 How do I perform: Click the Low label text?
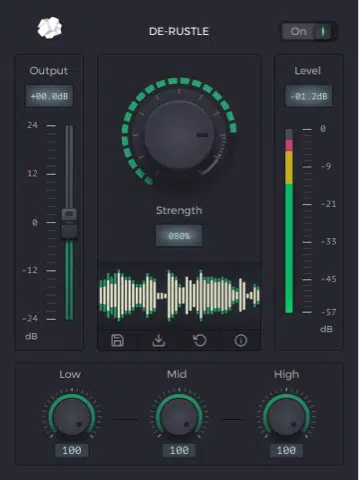tap(70, 374)
